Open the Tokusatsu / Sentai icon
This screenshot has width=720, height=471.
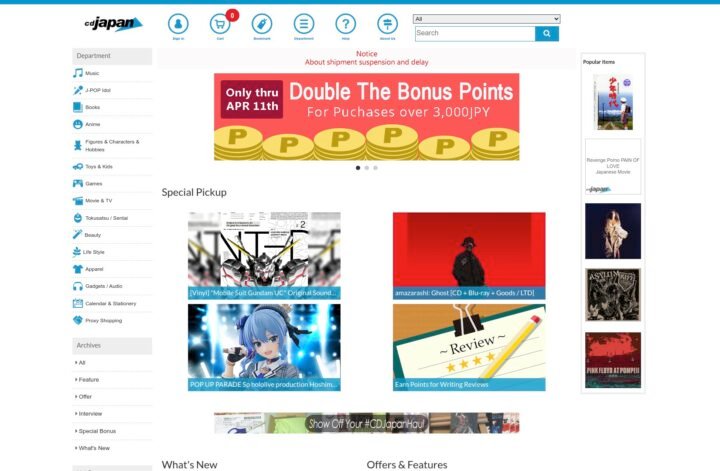click(78, 218)
